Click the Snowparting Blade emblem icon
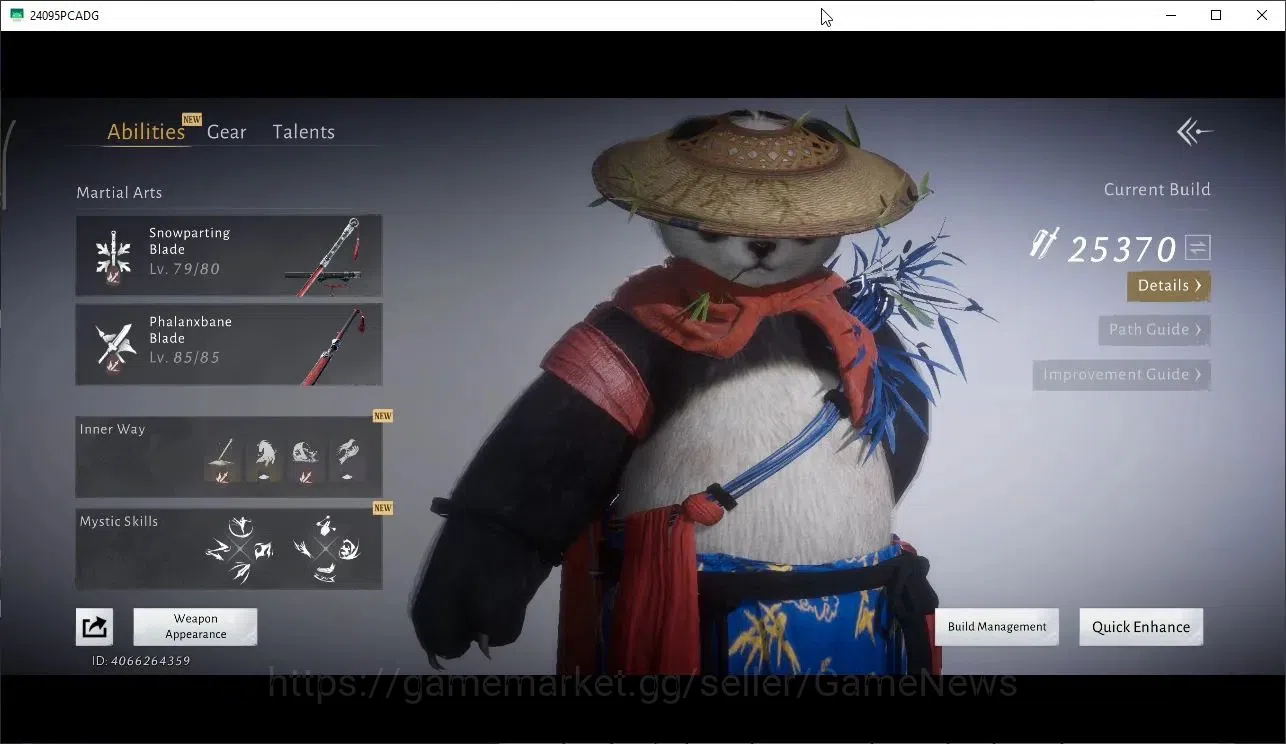The image size is (1286, 744). coord(113,256)
